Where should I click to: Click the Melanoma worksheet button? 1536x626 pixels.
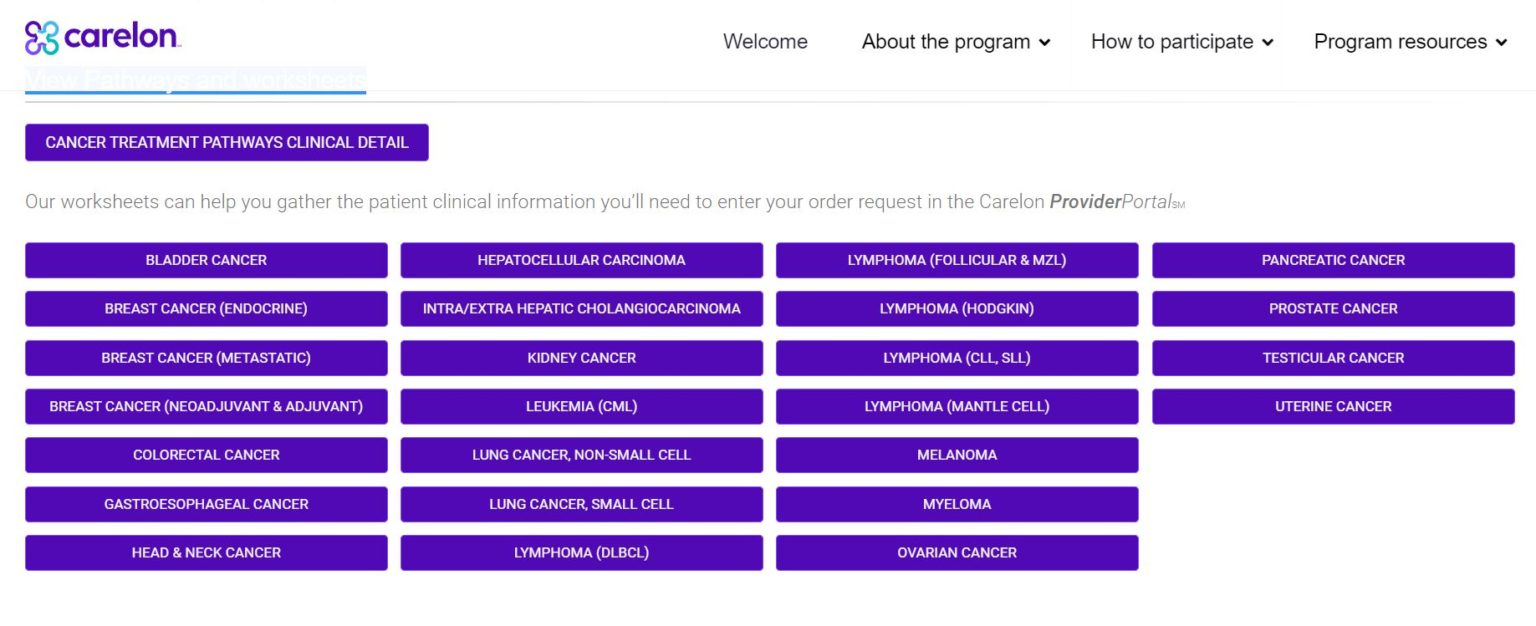pos(956,455)
